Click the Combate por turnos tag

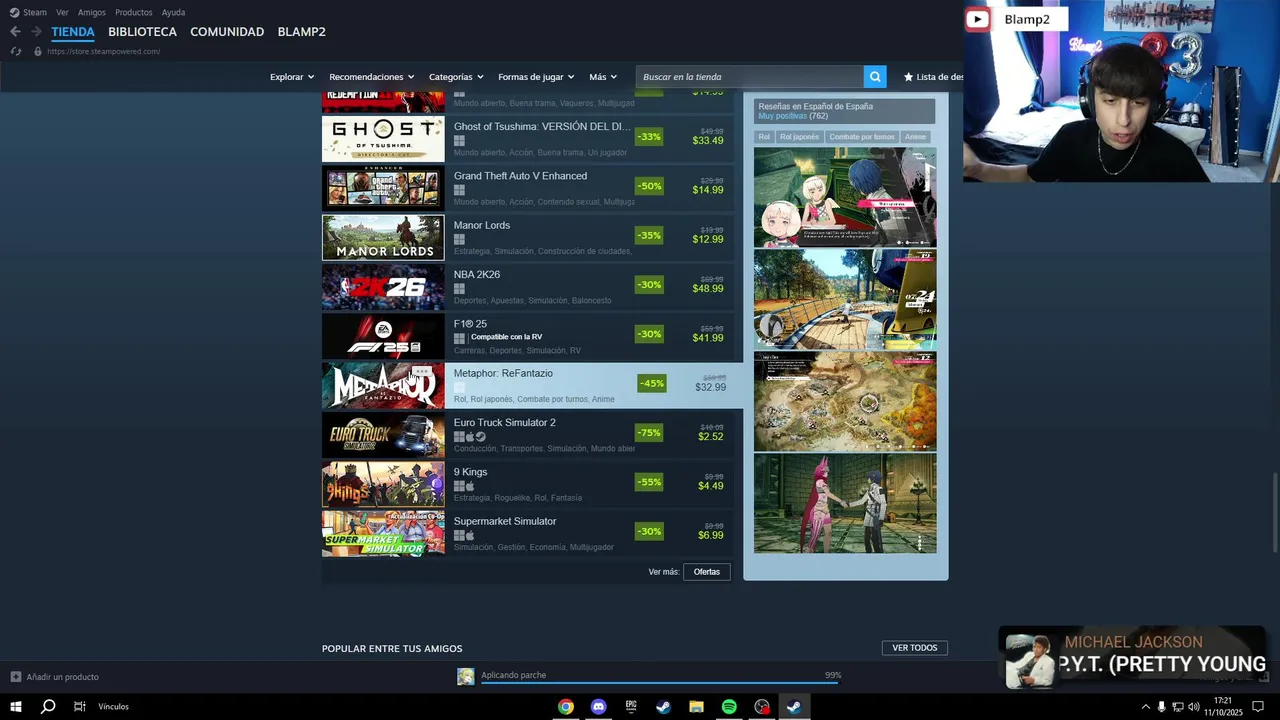(862, 137)
